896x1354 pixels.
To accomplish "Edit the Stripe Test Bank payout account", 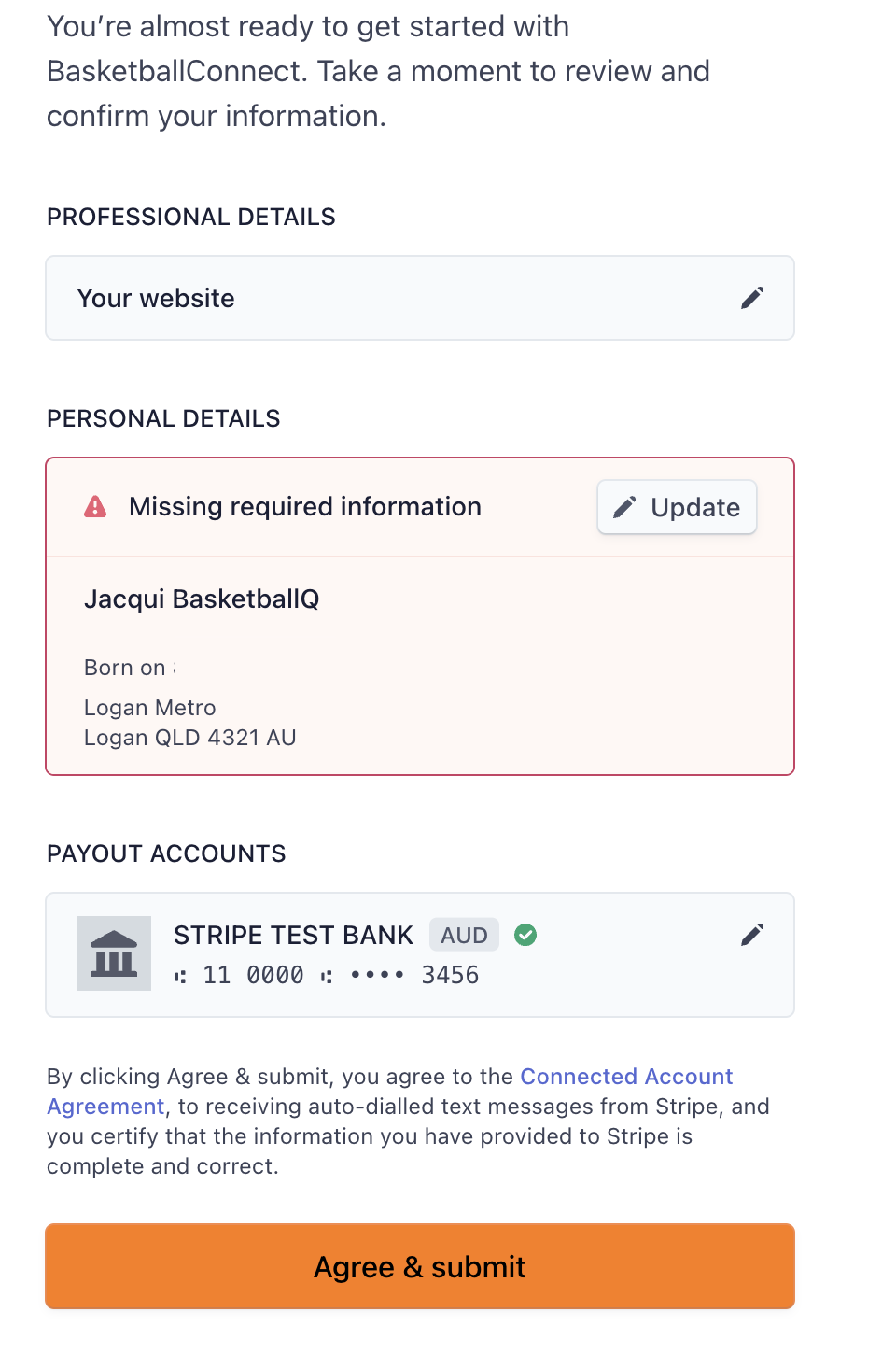I will point(752,935).
